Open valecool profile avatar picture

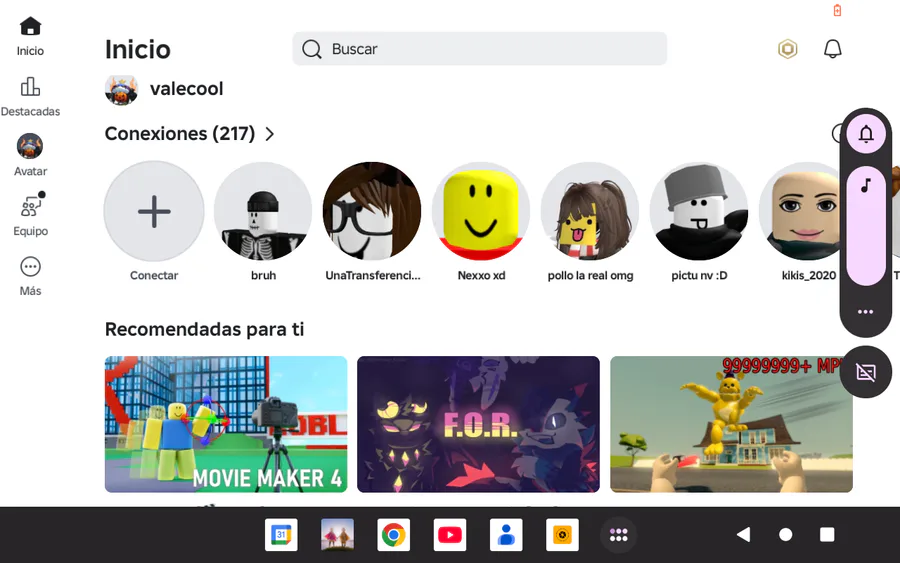pos(121,89)
